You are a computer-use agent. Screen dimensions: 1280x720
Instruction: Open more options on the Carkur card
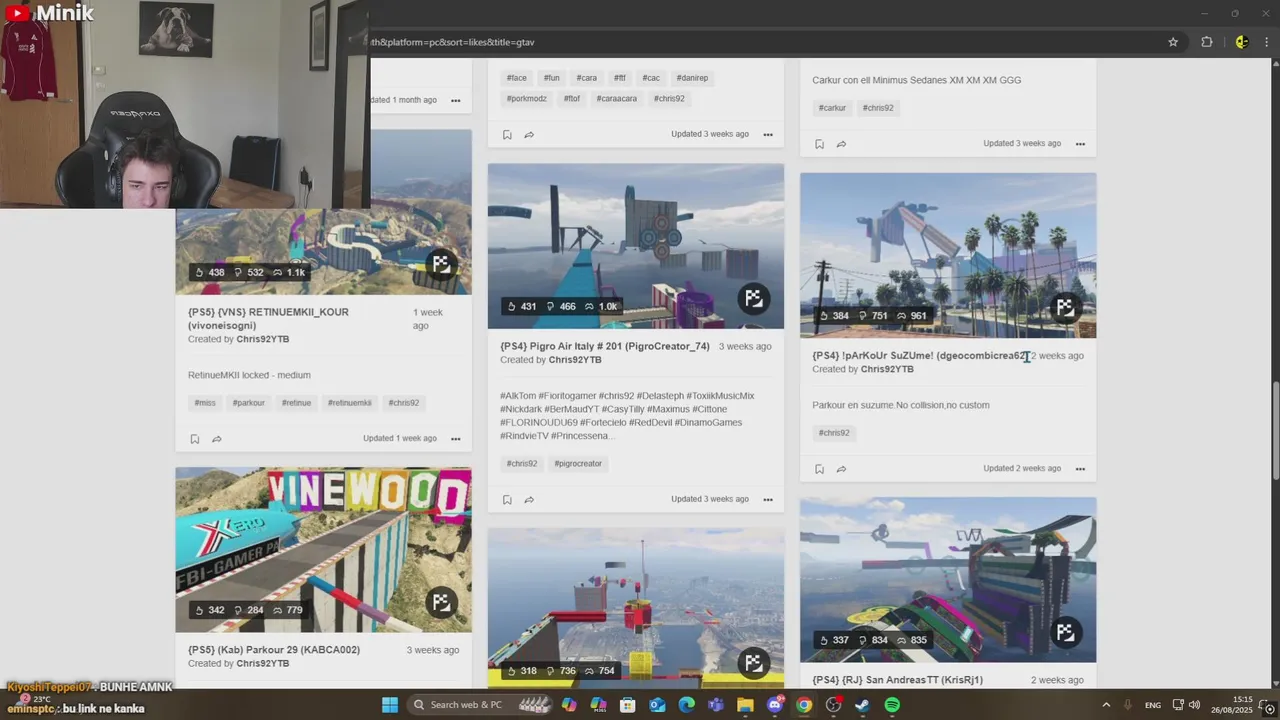pos(1080,144)
